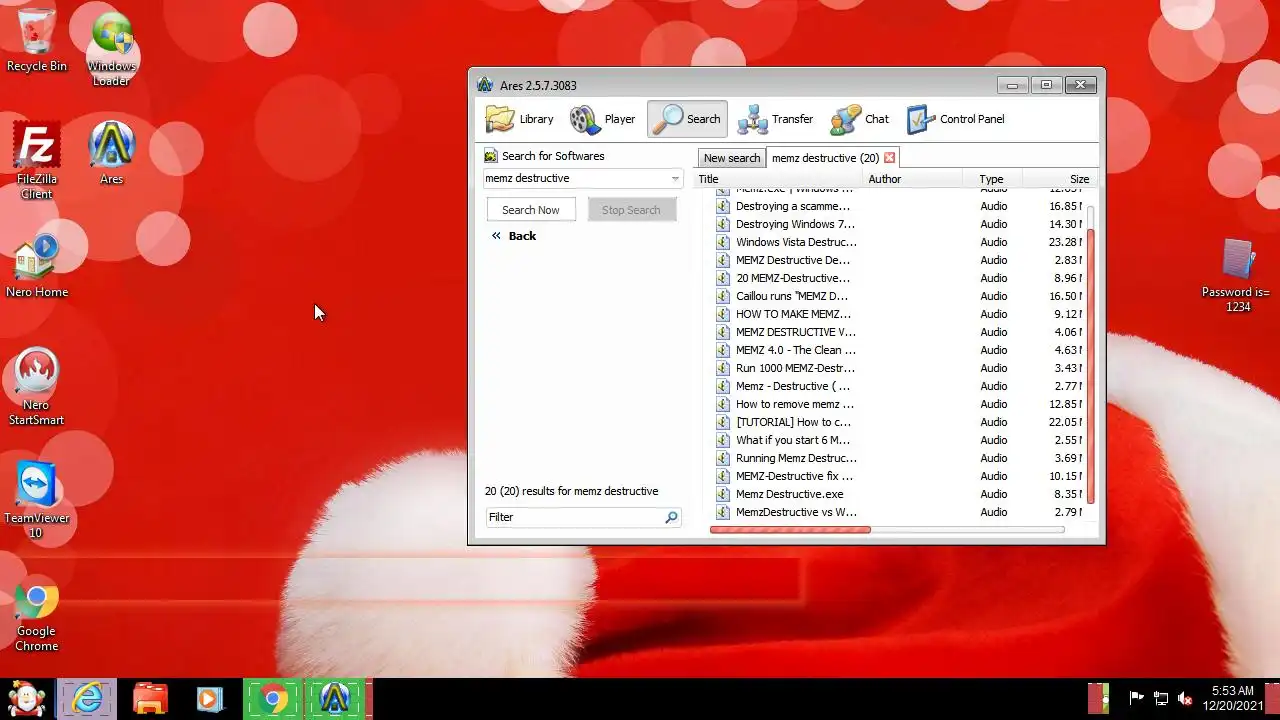Select the '20 MEMZ-Destructive...' result
1280x720 pixels.
click(793, 278)
